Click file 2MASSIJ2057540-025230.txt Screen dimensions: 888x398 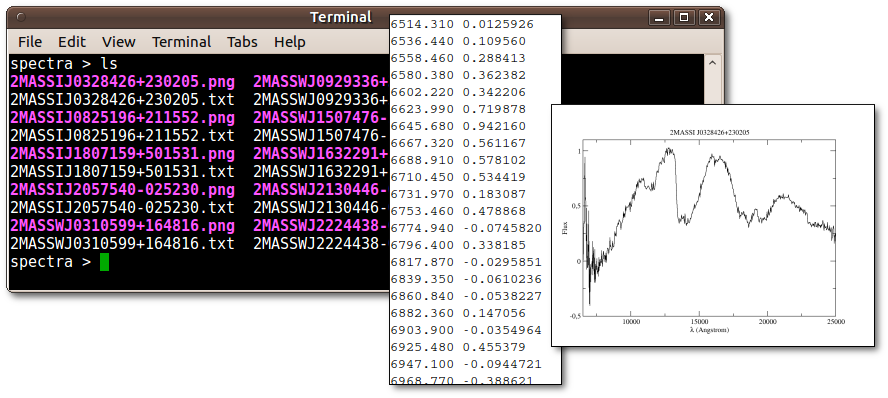pos(122,208)
